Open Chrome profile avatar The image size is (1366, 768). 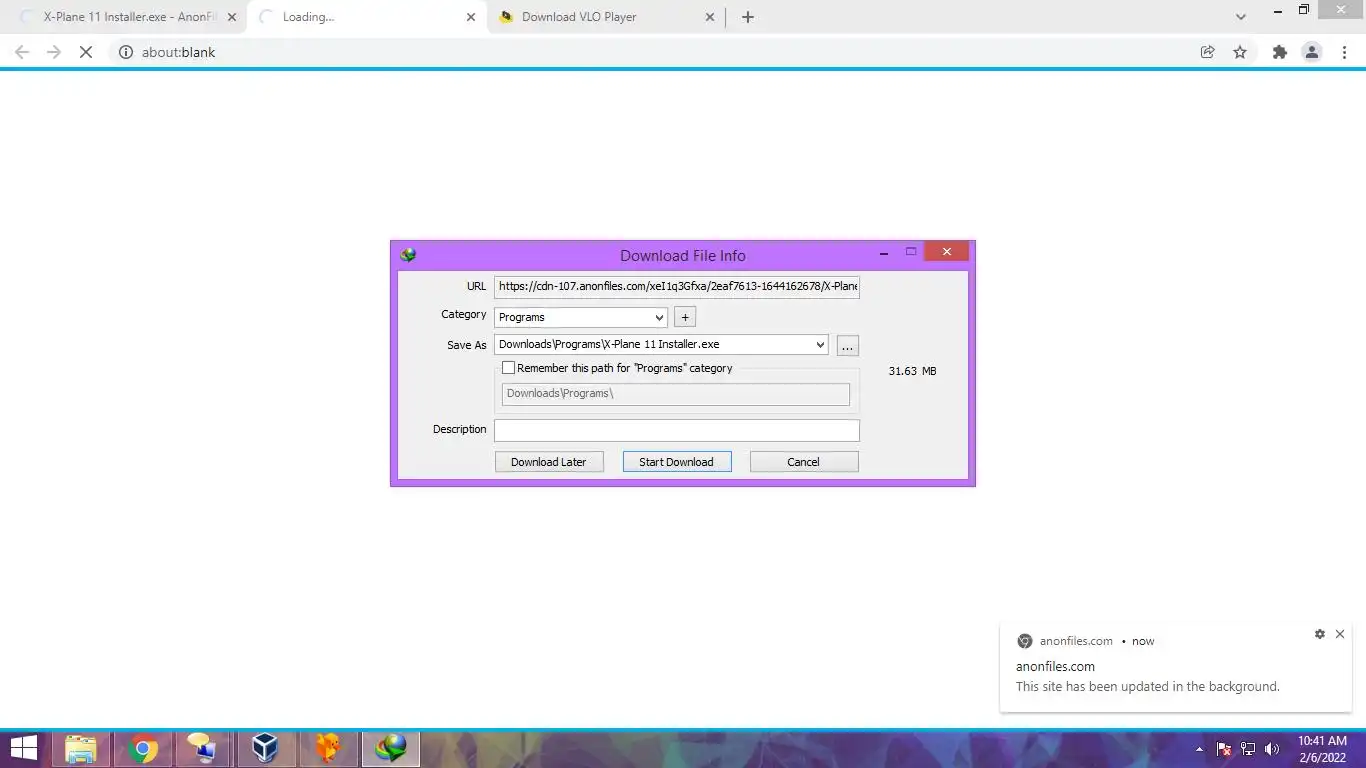tap(1312, 52)
